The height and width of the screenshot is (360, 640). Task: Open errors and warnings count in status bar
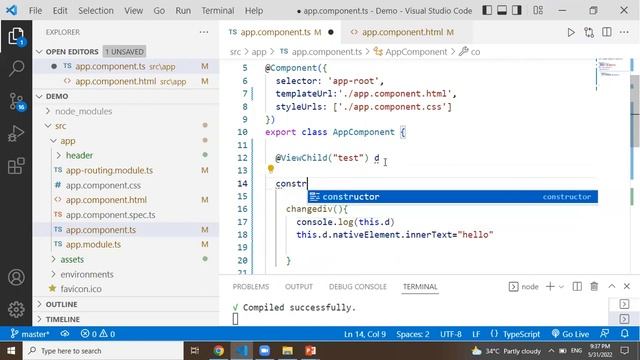[x=98, y=334]
